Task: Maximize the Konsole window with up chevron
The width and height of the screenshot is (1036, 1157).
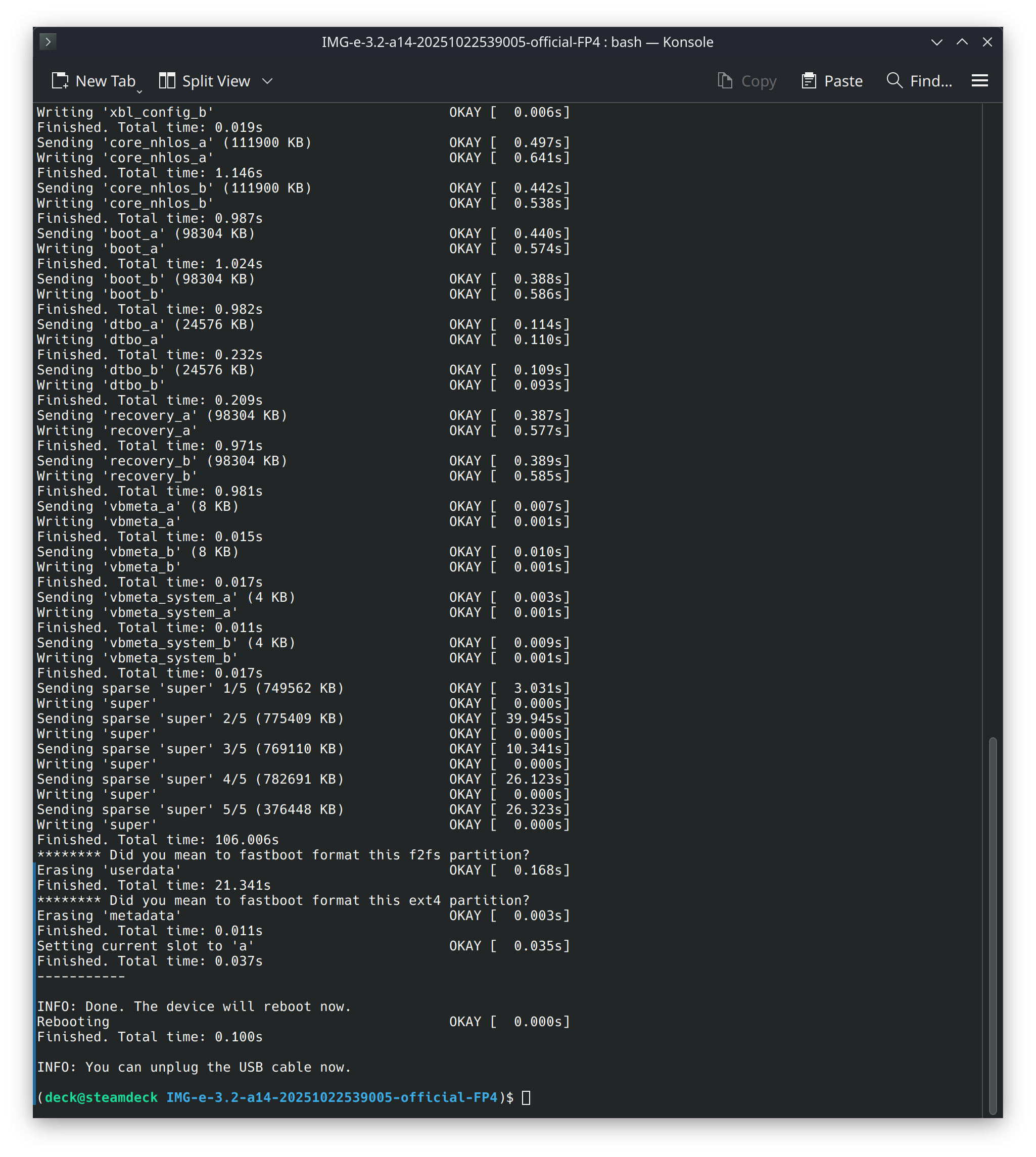Action: [x=962, y=42]
